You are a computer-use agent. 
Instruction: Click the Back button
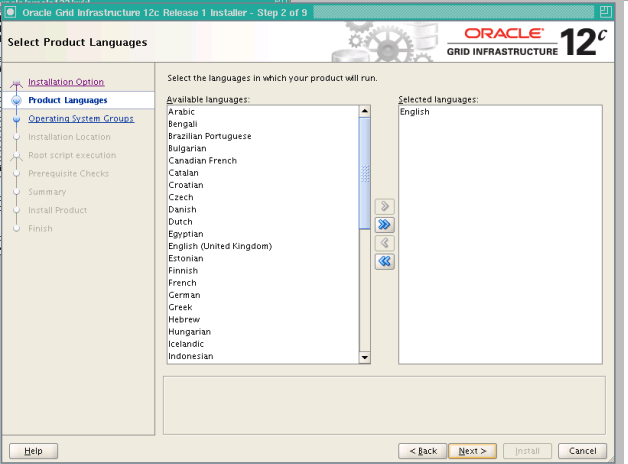click(x=423, y=451)
